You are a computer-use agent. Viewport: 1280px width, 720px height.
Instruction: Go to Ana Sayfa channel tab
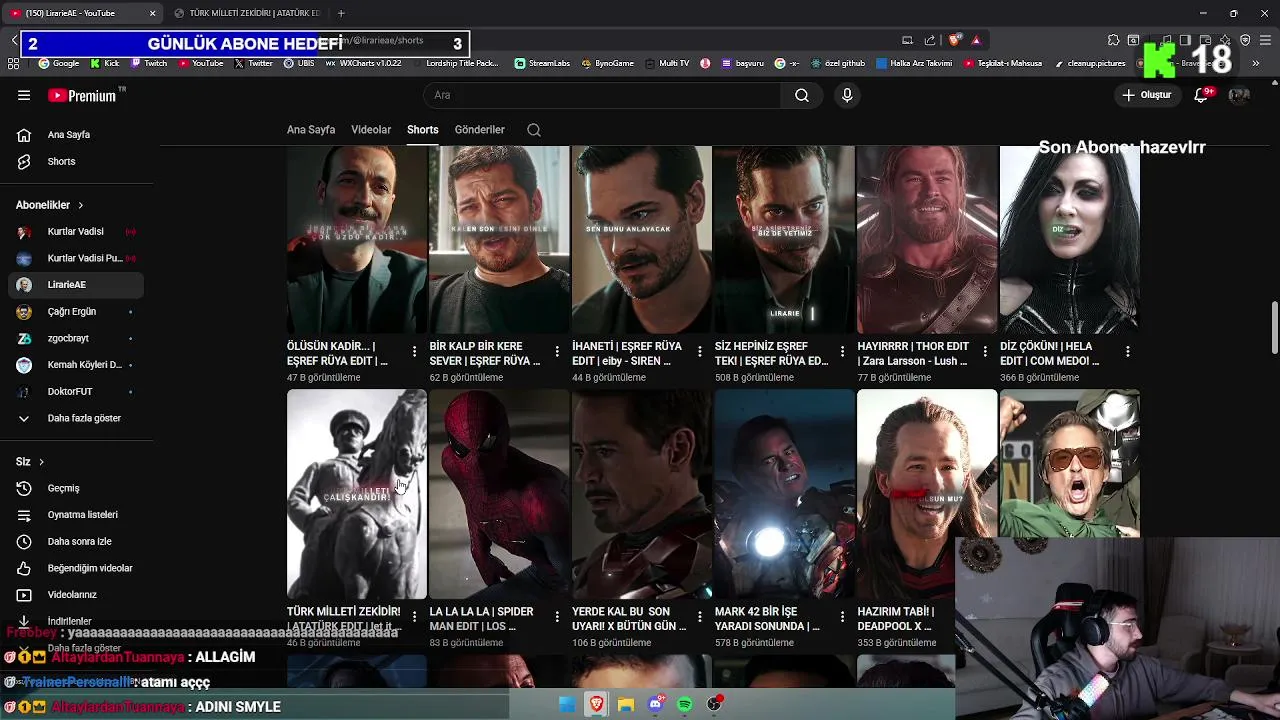(x=311, y=130)
